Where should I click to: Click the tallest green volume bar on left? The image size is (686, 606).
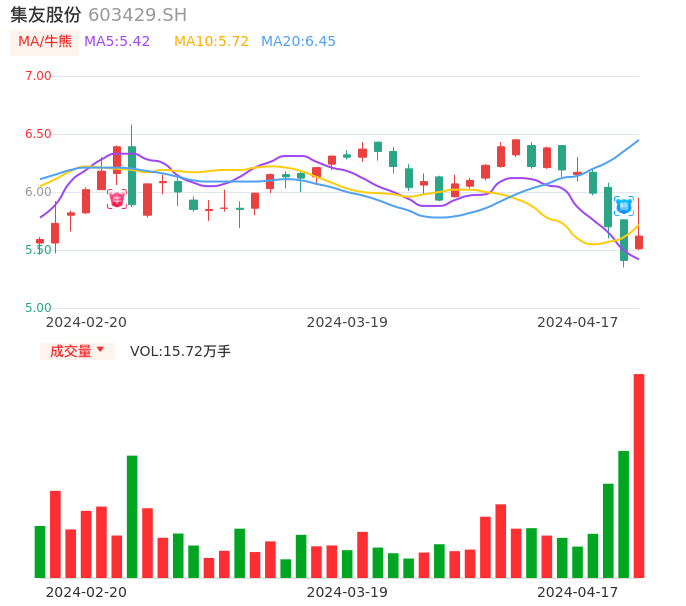[x=132, y=516]
